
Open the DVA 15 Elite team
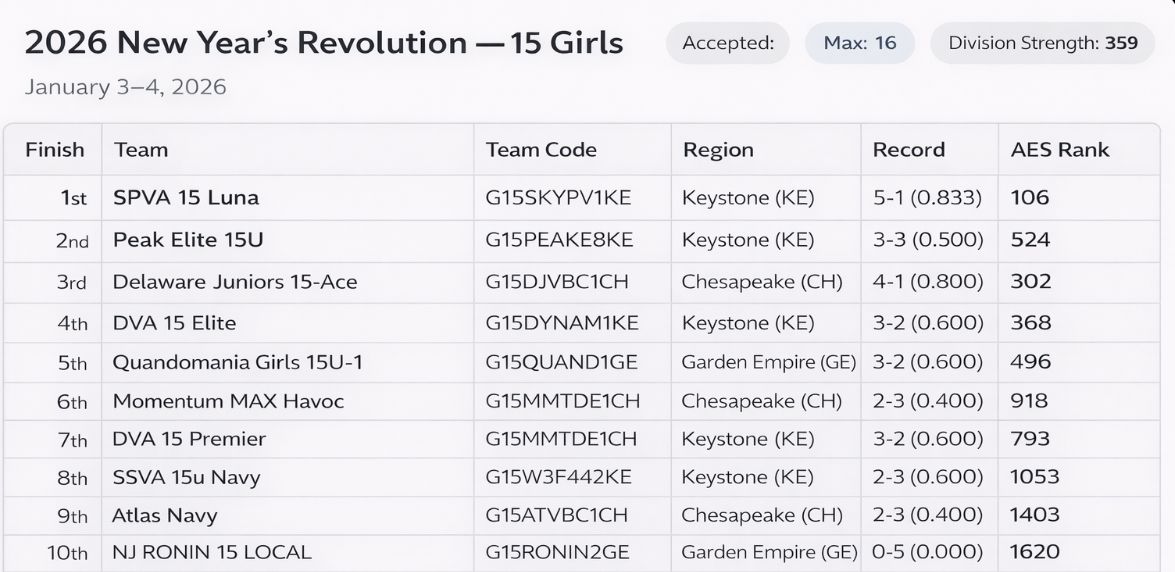coord(174,323)
